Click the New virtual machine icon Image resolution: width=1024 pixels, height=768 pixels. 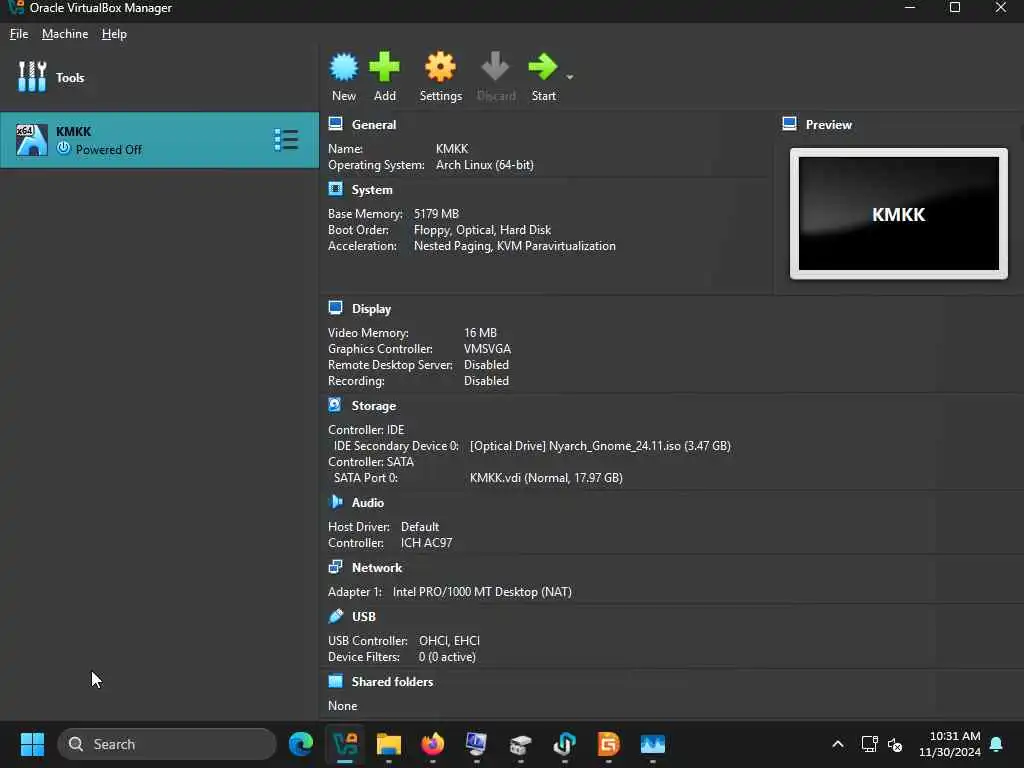point(344,67)
